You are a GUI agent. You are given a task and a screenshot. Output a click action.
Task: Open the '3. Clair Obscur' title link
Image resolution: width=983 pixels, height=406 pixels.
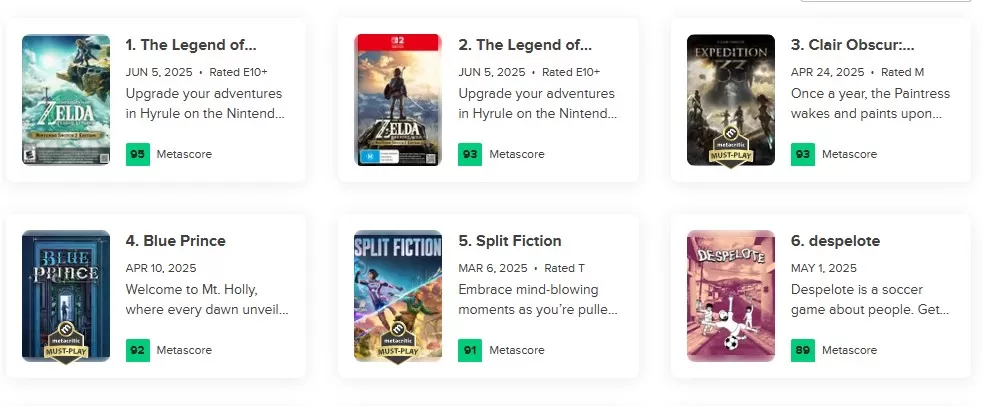pos(853,45)
